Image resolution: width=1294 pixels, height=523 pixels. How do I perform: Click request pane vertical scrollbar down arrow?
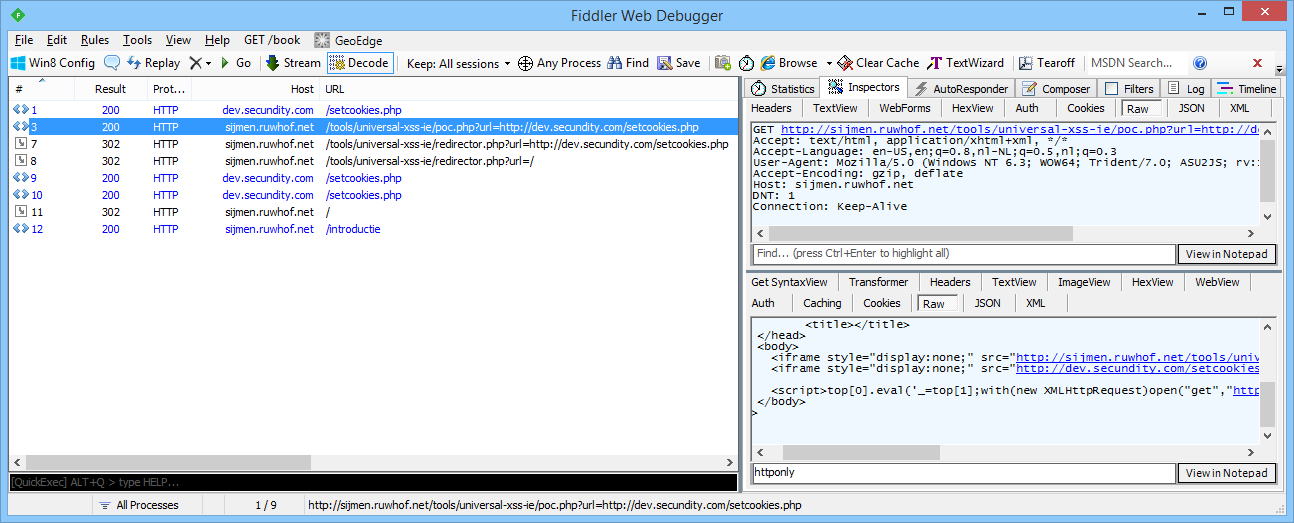[x=1268, y=217]
